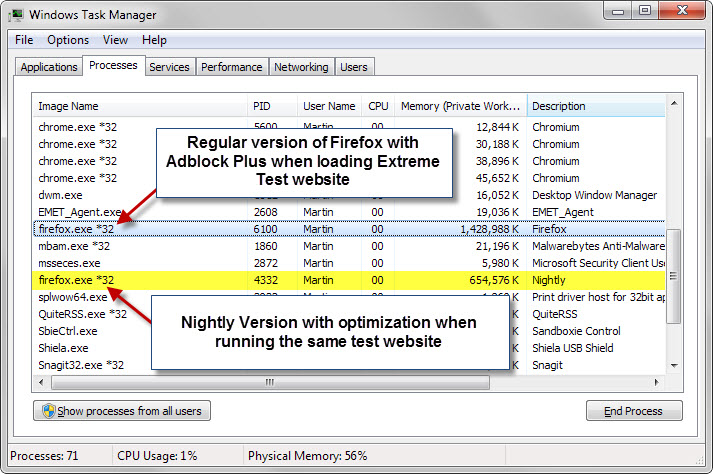The image size is (713, 474).
Task: Click the horizontal scroll left arrow
Action: tap(41, 382)
